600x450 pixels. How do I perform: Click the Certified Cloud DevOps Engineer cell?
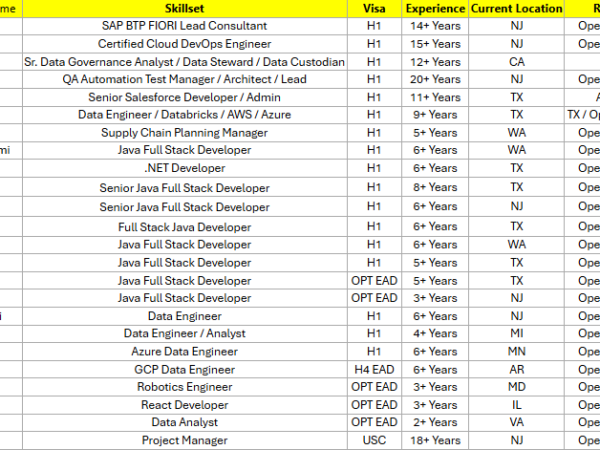click(x=184, y=44)
